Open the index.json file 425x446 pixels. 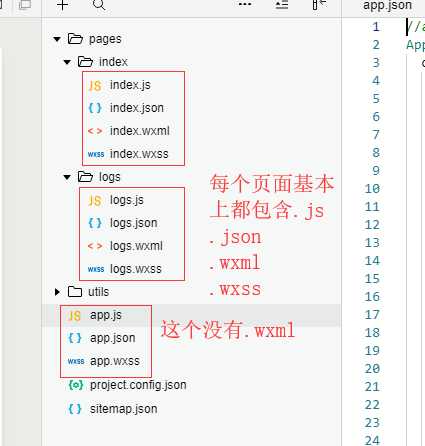coord(137,108)
